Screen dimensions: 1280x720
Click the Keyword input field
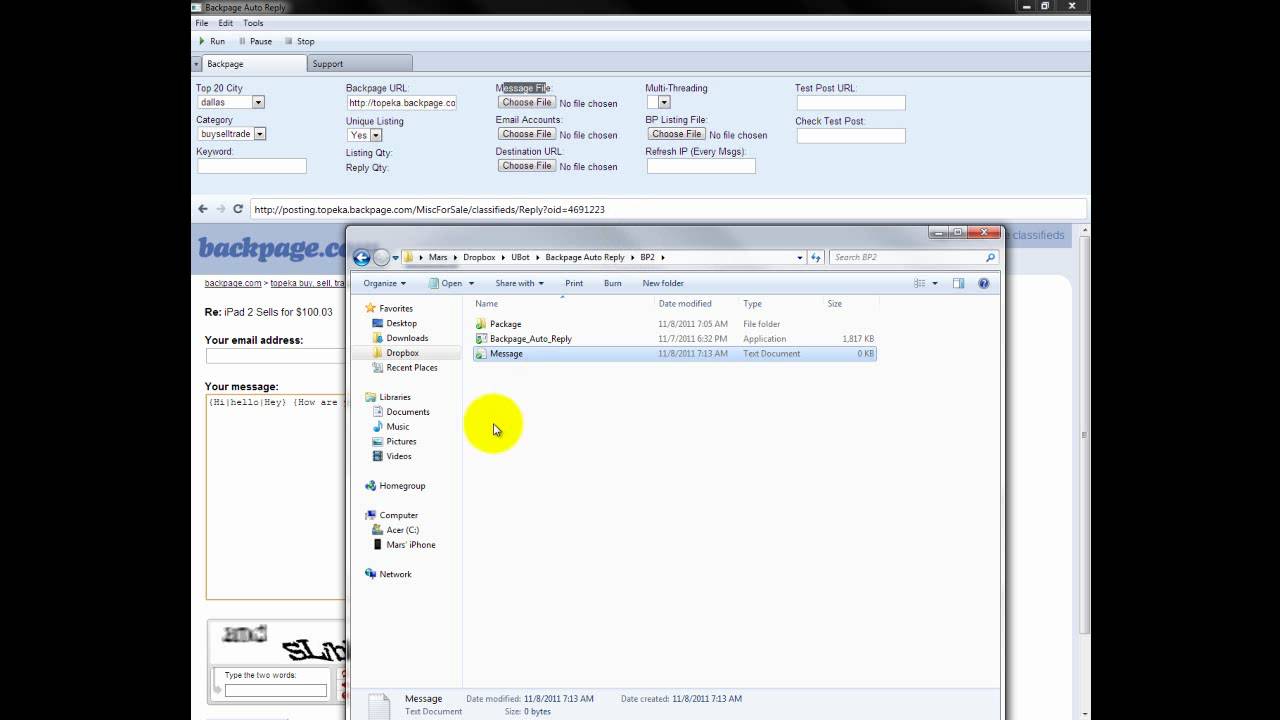pos(252,166)
